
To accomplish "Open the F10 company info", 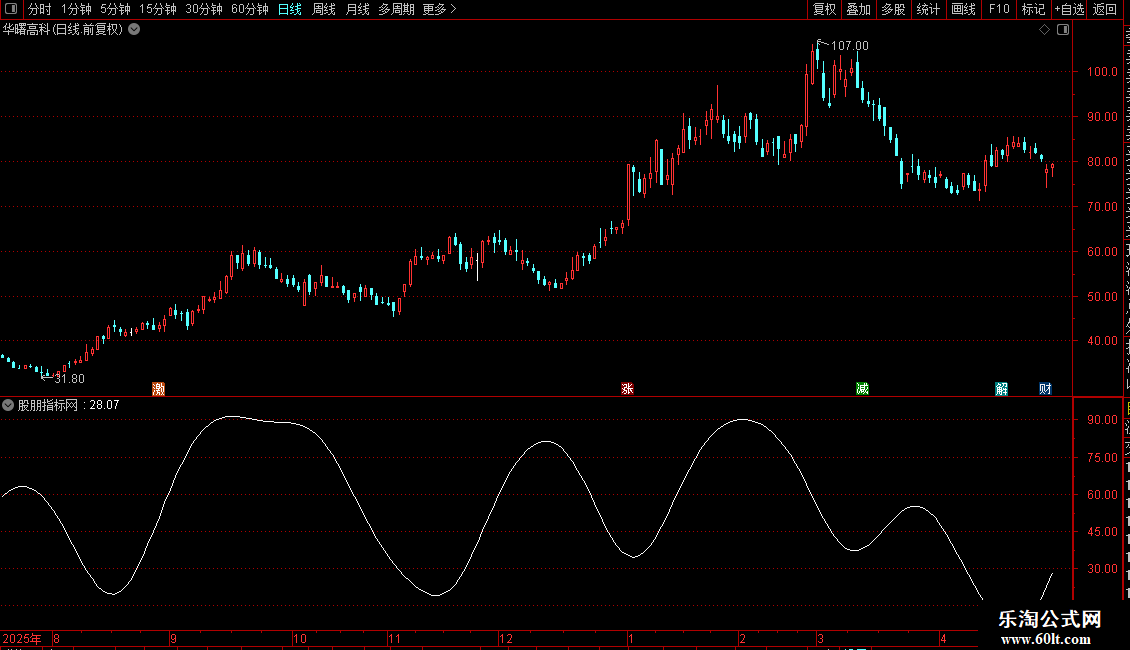I will 999,9.
